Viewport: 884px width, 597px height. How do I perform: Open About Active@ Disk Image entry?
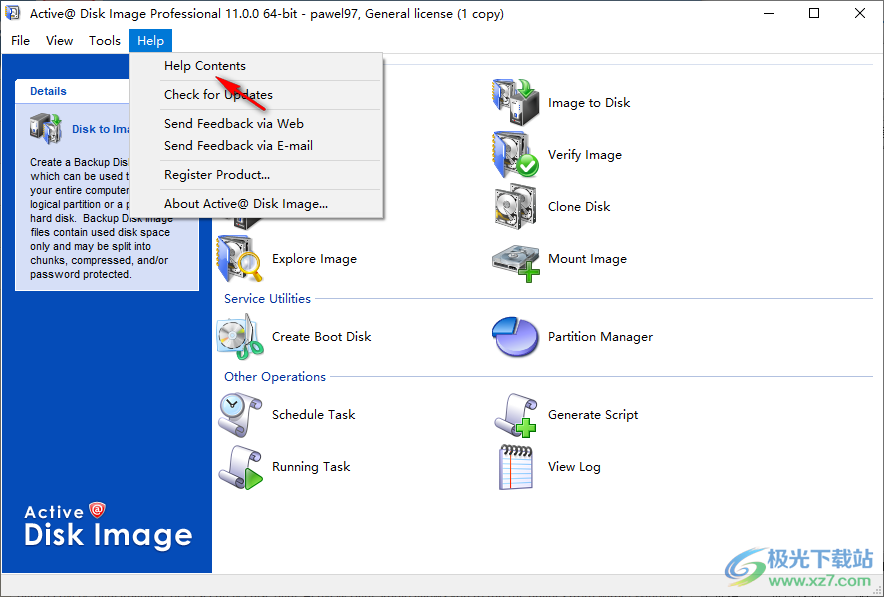pos(246,204)
